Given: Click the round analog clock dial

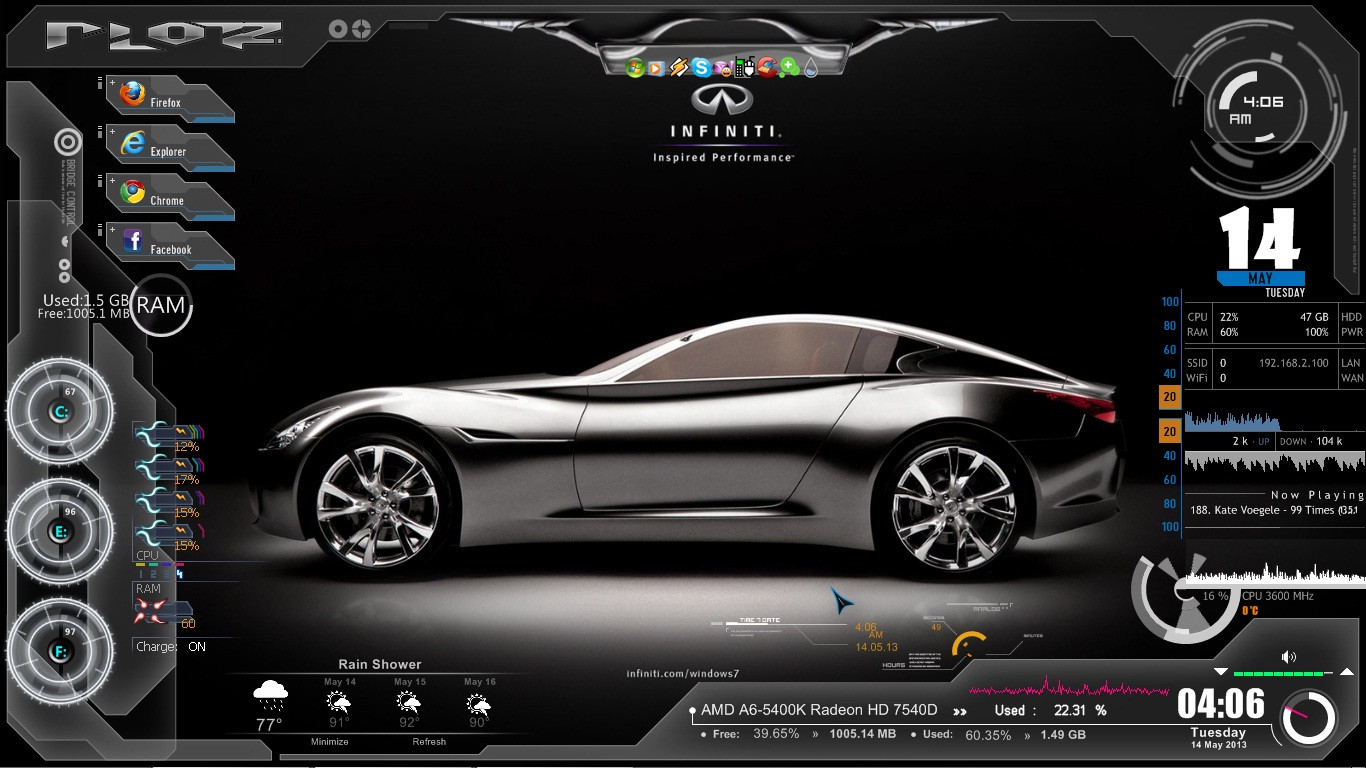Looking at the screenshot, I should click(x=1309, y=717).
